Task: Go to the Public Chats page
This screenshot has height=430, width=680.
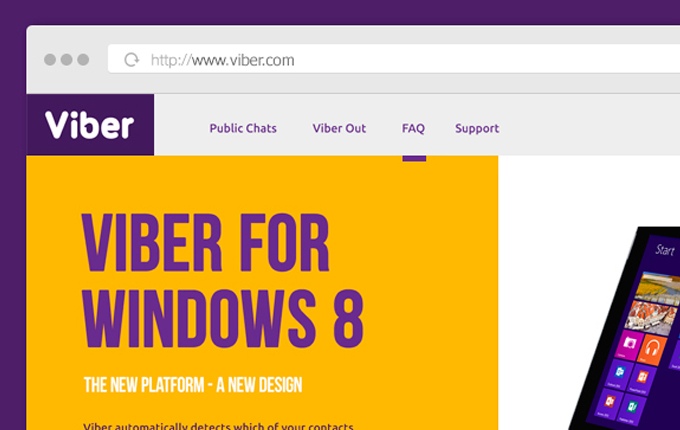Action: click(x=243, y=128)
